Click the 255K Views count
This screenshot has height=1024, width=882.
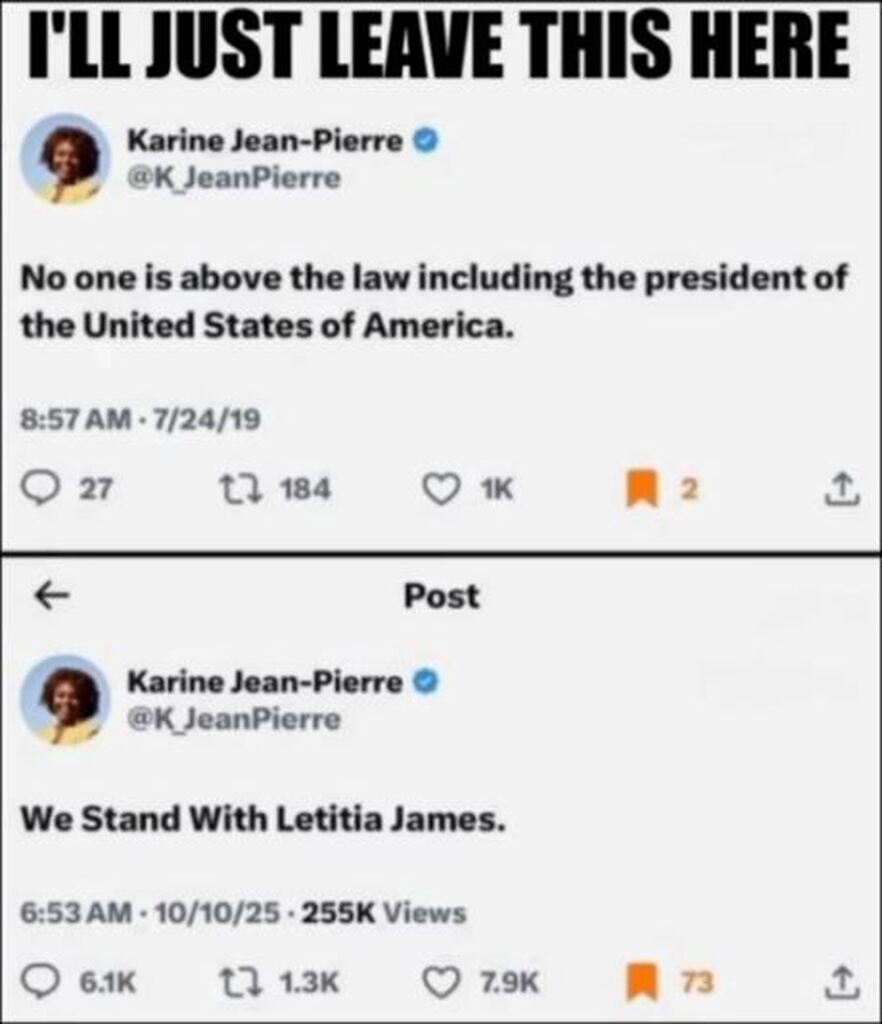point(384,912)
